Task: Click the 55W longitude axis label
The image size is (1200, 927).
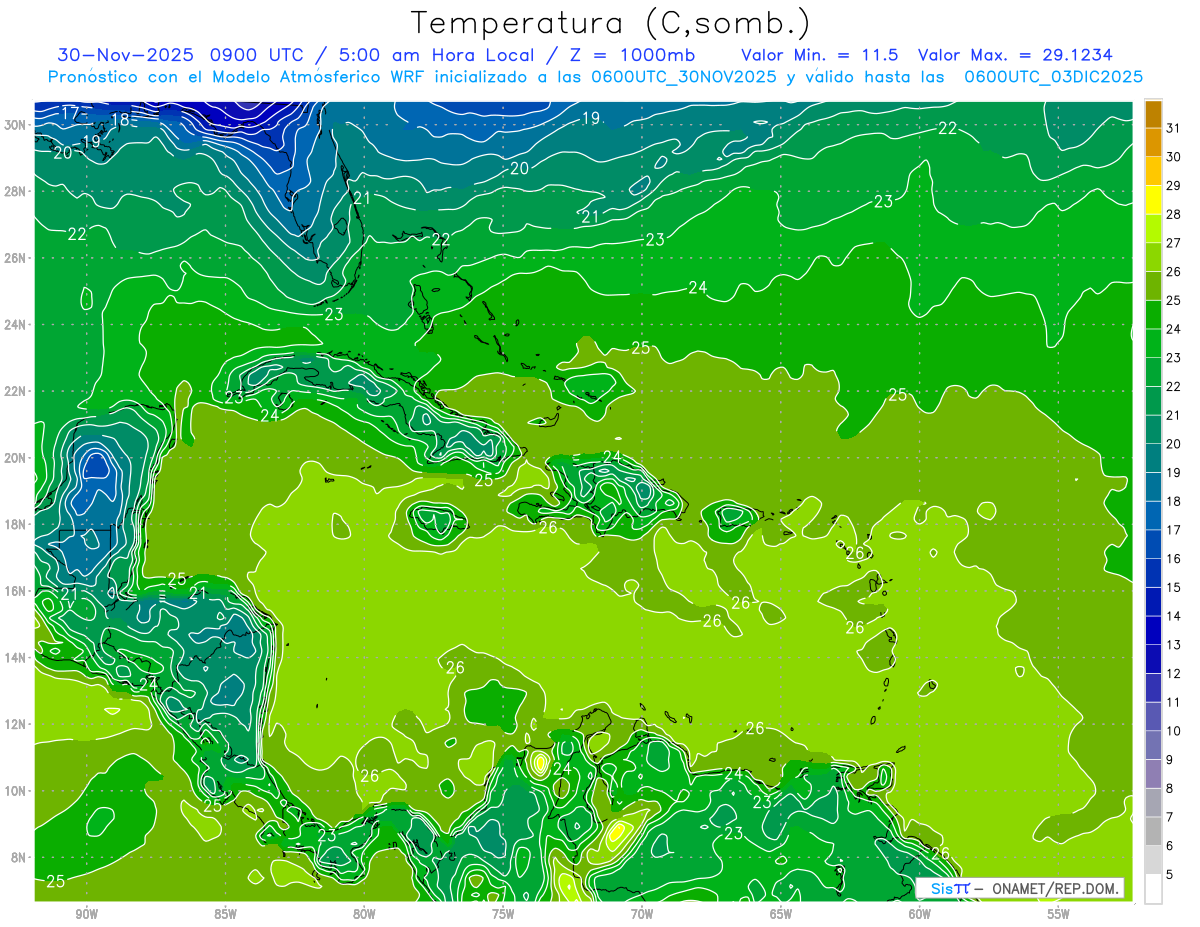Action: pyautogui.click(x=1059, y=914)
